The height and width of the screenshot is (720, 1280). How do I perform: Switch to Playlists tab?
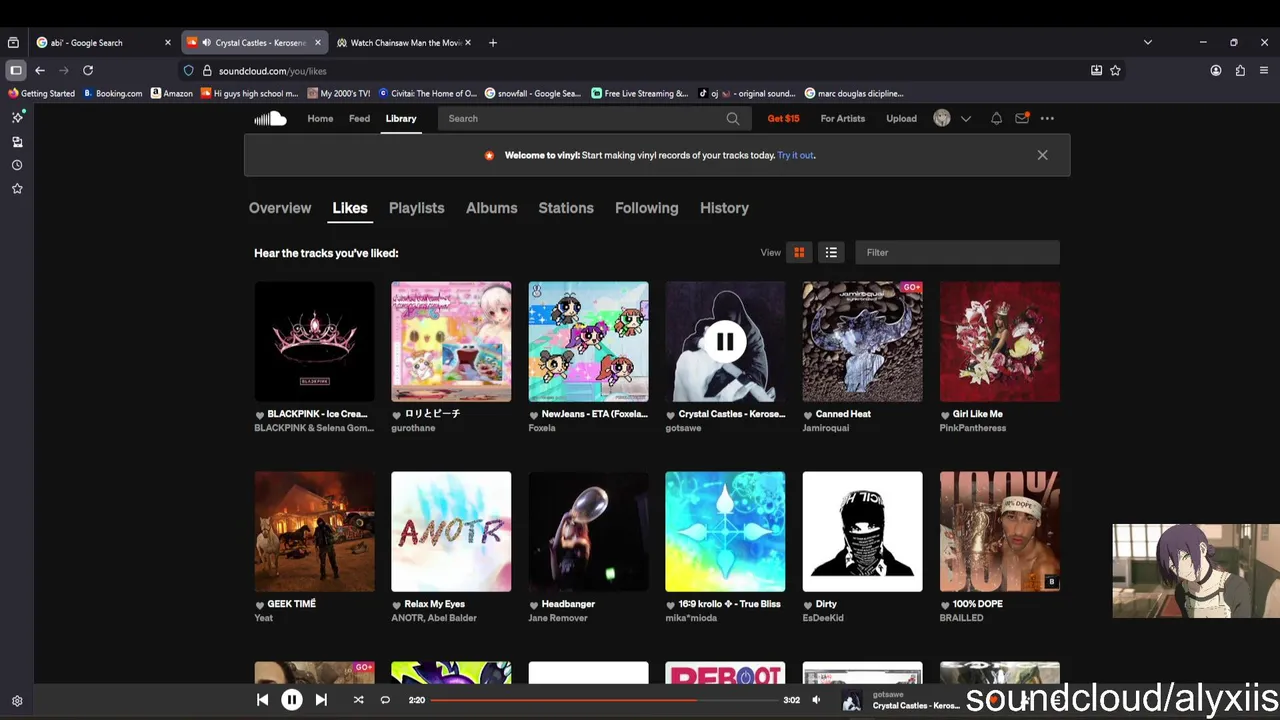point(416,208)
